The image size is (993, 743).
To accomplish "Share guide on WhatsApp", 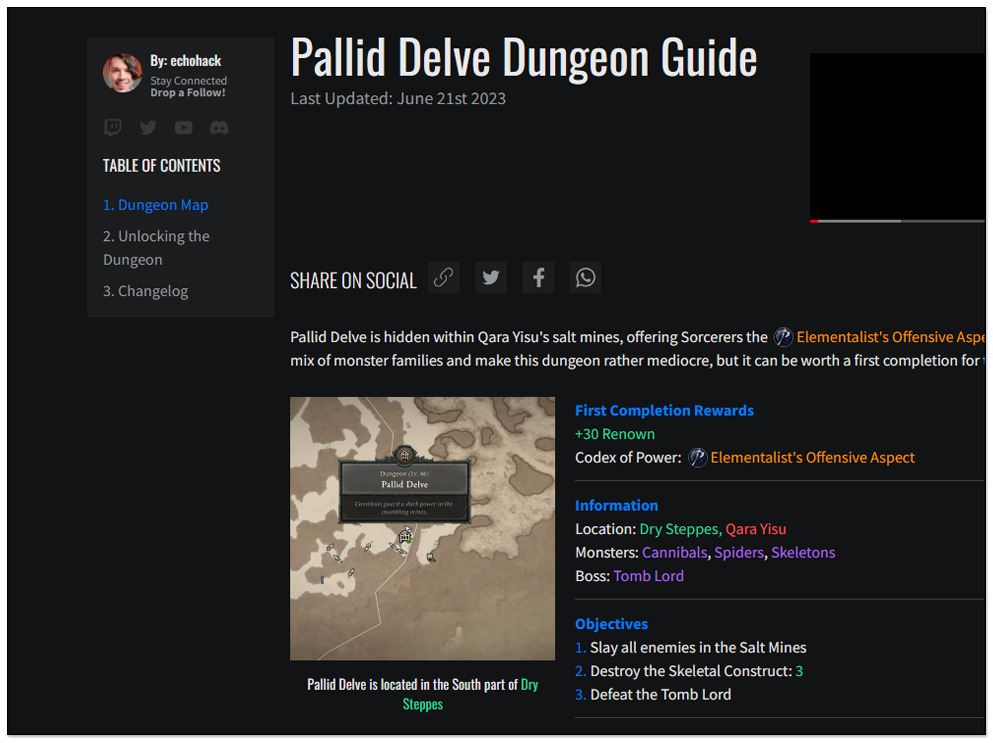I will point(585,277).
